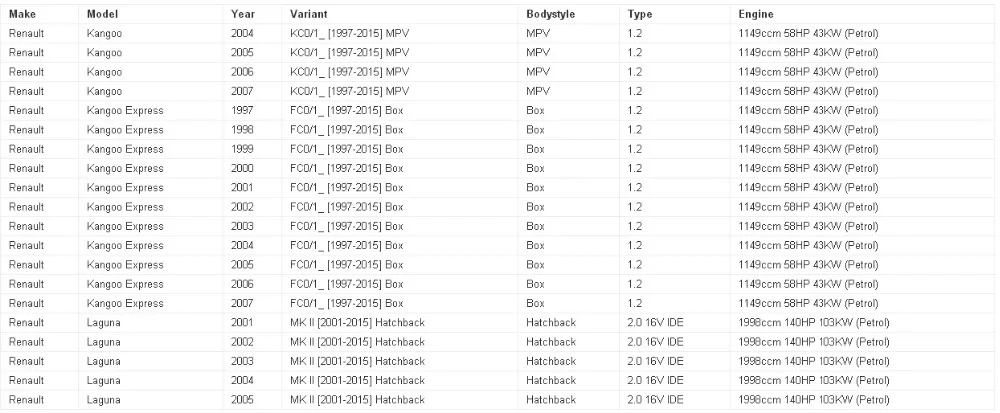This screenshot has width=1000, height=413.
Task: Select the 2000 year cell
Action: coord(242,168)
